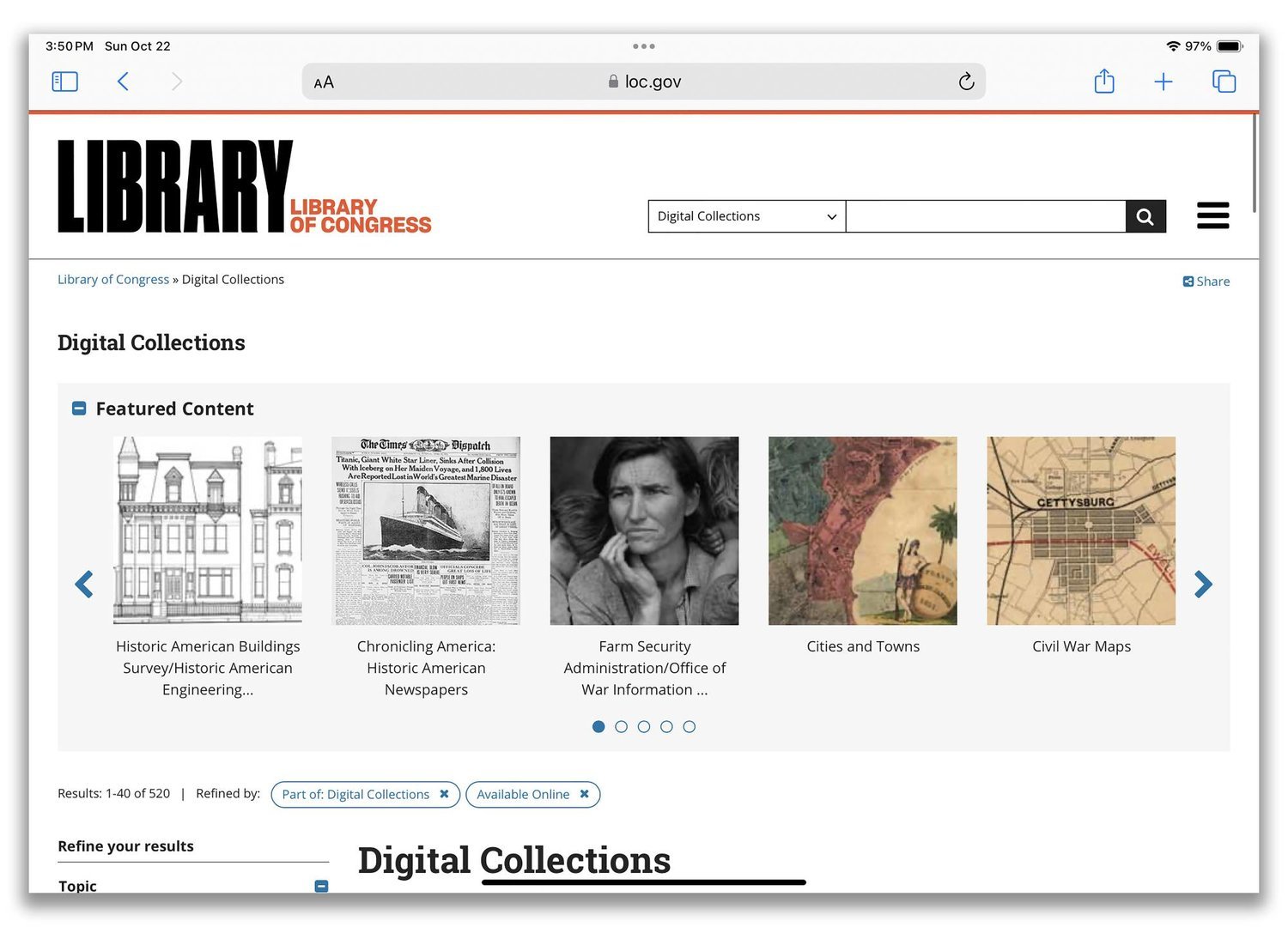Collapse the Topic refinement section
Viewport: 1288px width, 927px height.
click(321, 885)
